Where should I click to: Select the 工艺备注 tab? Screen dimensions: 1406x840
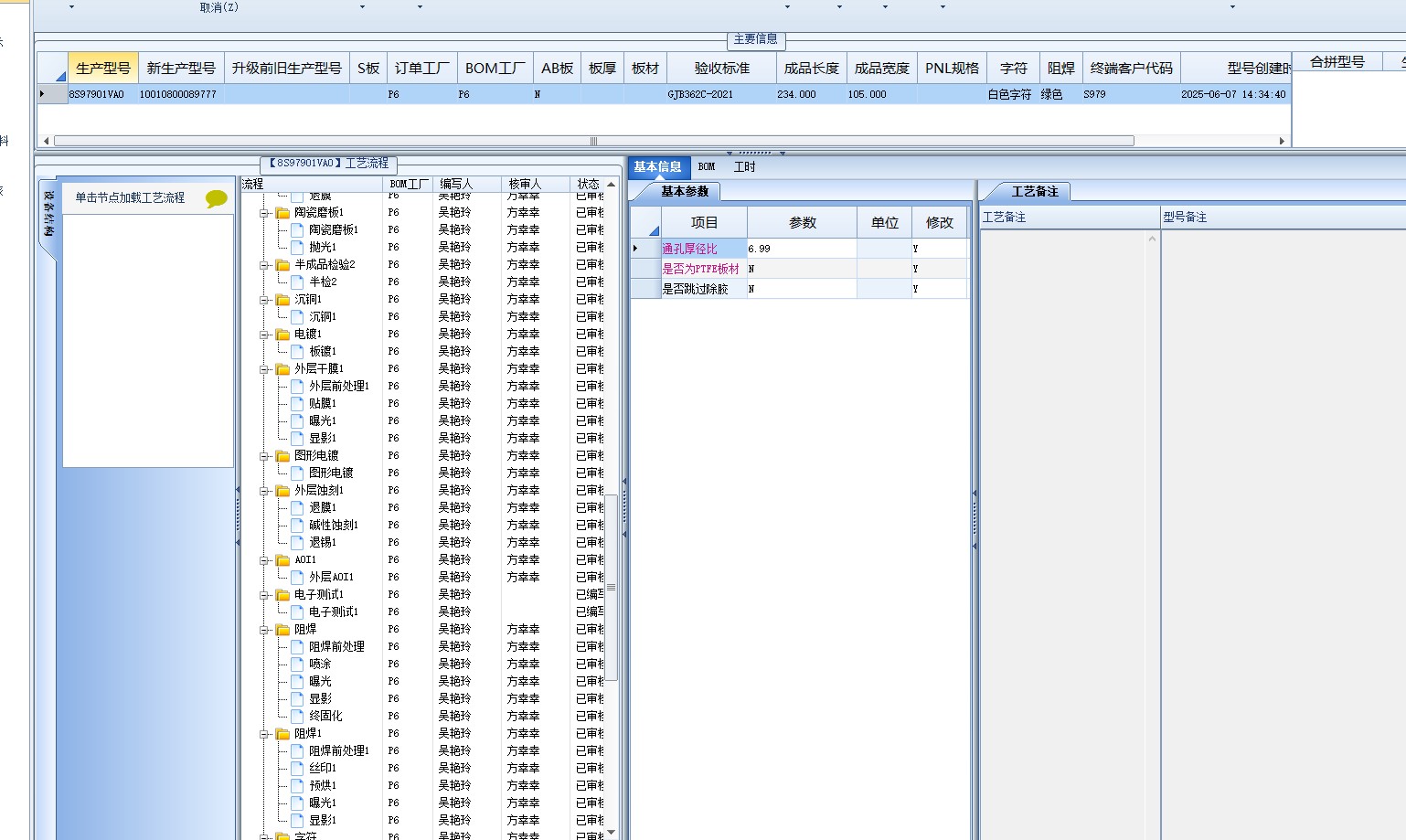[1035, 191]
